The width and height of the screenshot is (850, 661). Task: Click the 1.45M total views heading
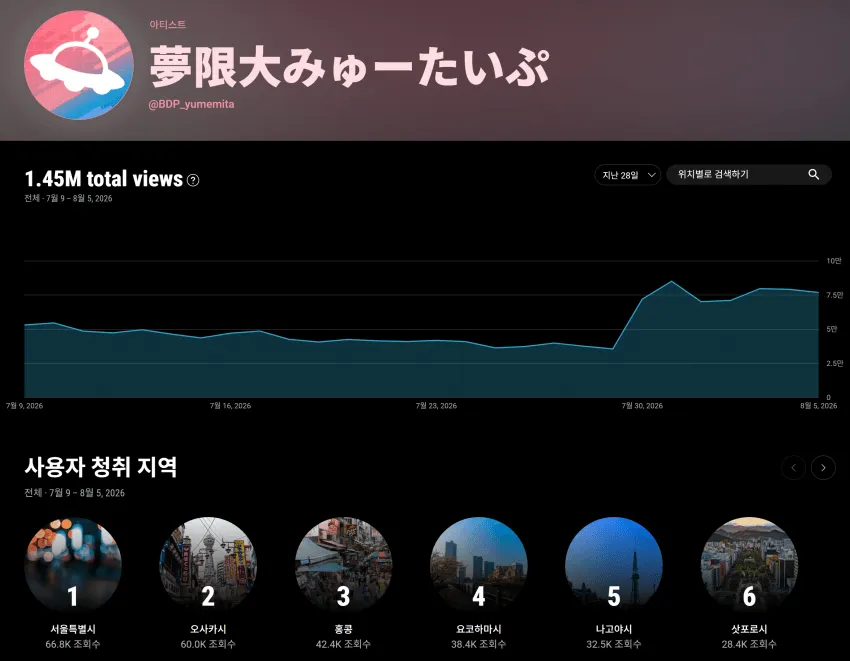pyautogui.click(x=104, y=179)
